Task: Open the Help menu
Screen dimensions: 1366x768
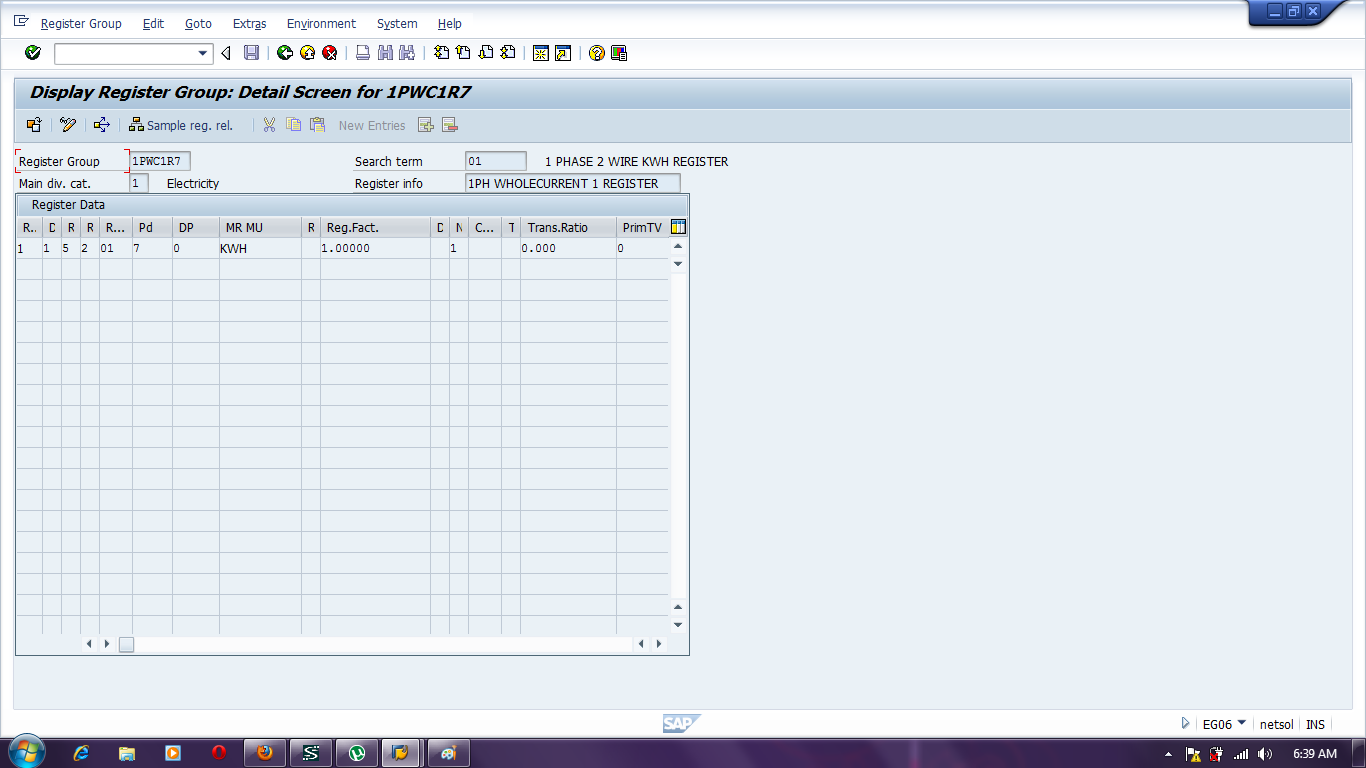Action: click(450, 23)
